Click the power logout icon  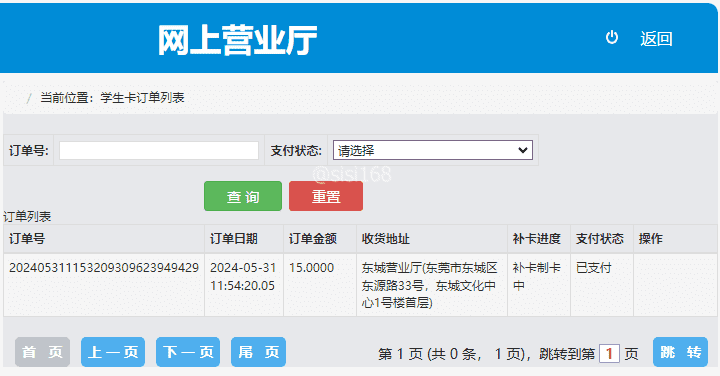click(x=612, y=38)
